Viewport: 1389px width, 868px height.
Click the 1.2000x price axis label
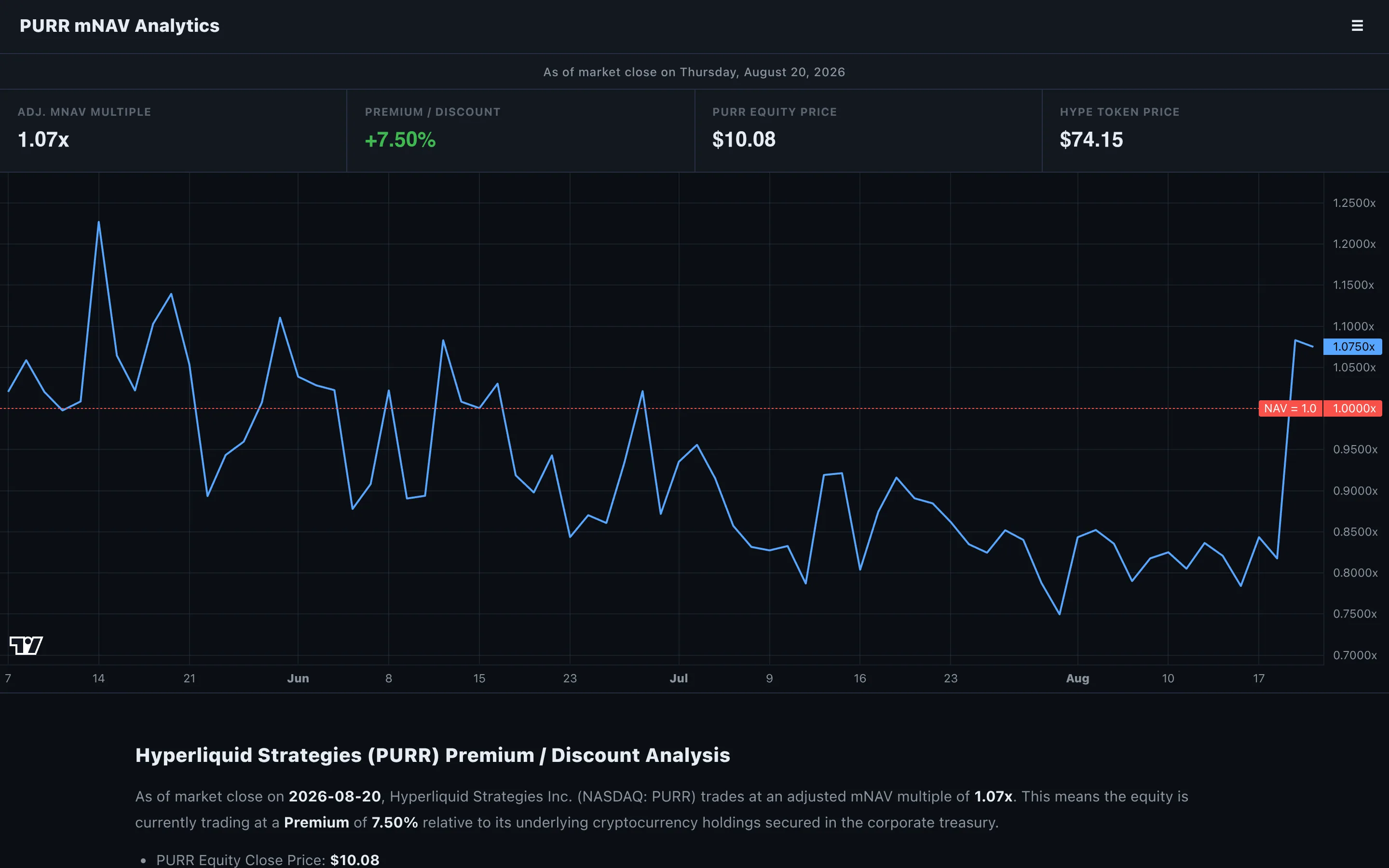pos(1354,244)
